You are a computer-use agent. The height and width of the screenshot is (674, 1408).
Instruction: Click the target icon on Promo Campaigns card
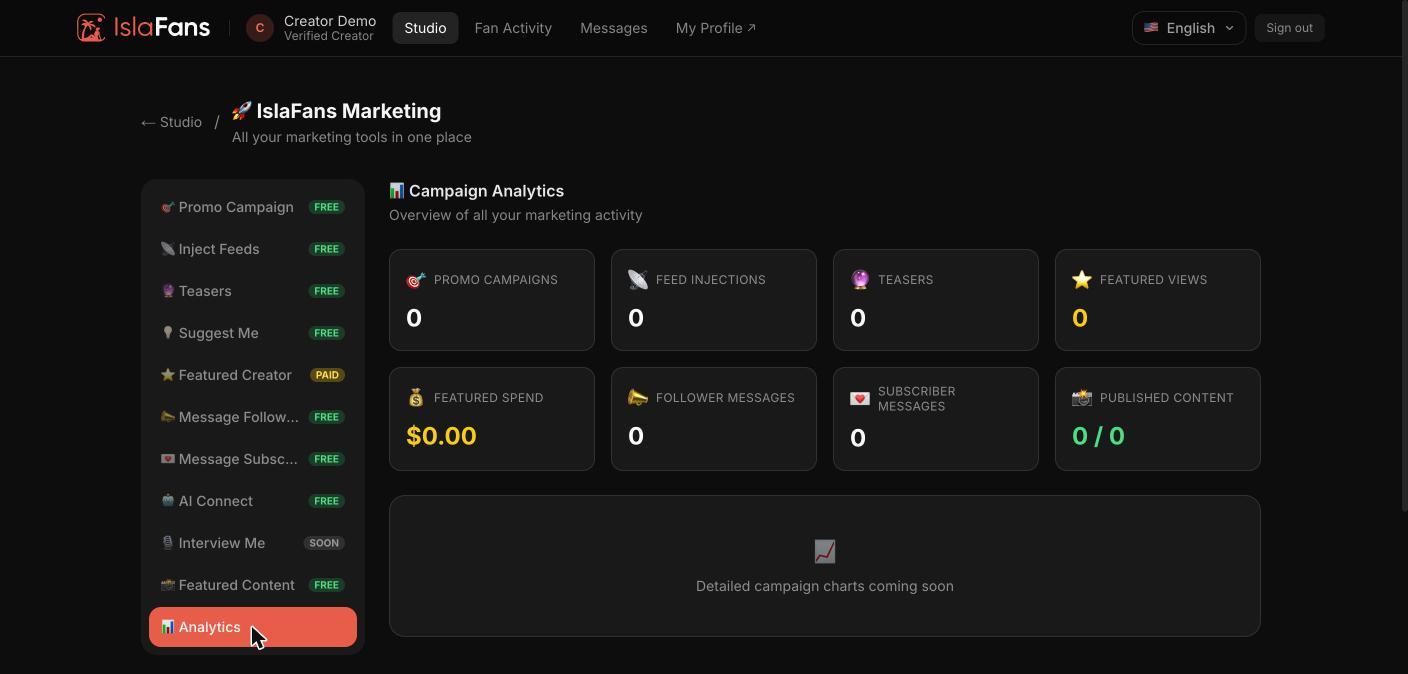pos(416,280)
